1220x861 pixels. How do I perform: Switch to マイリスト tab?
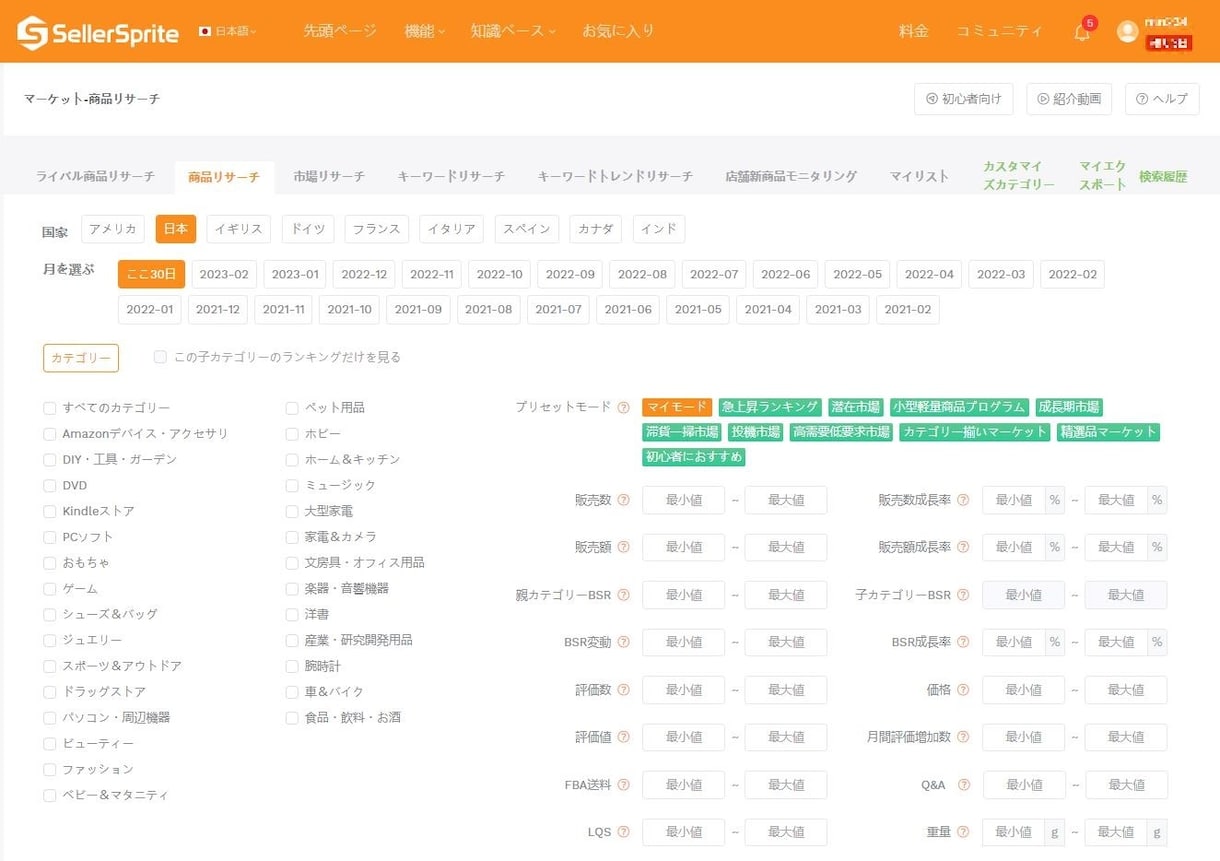pos(919,176)
